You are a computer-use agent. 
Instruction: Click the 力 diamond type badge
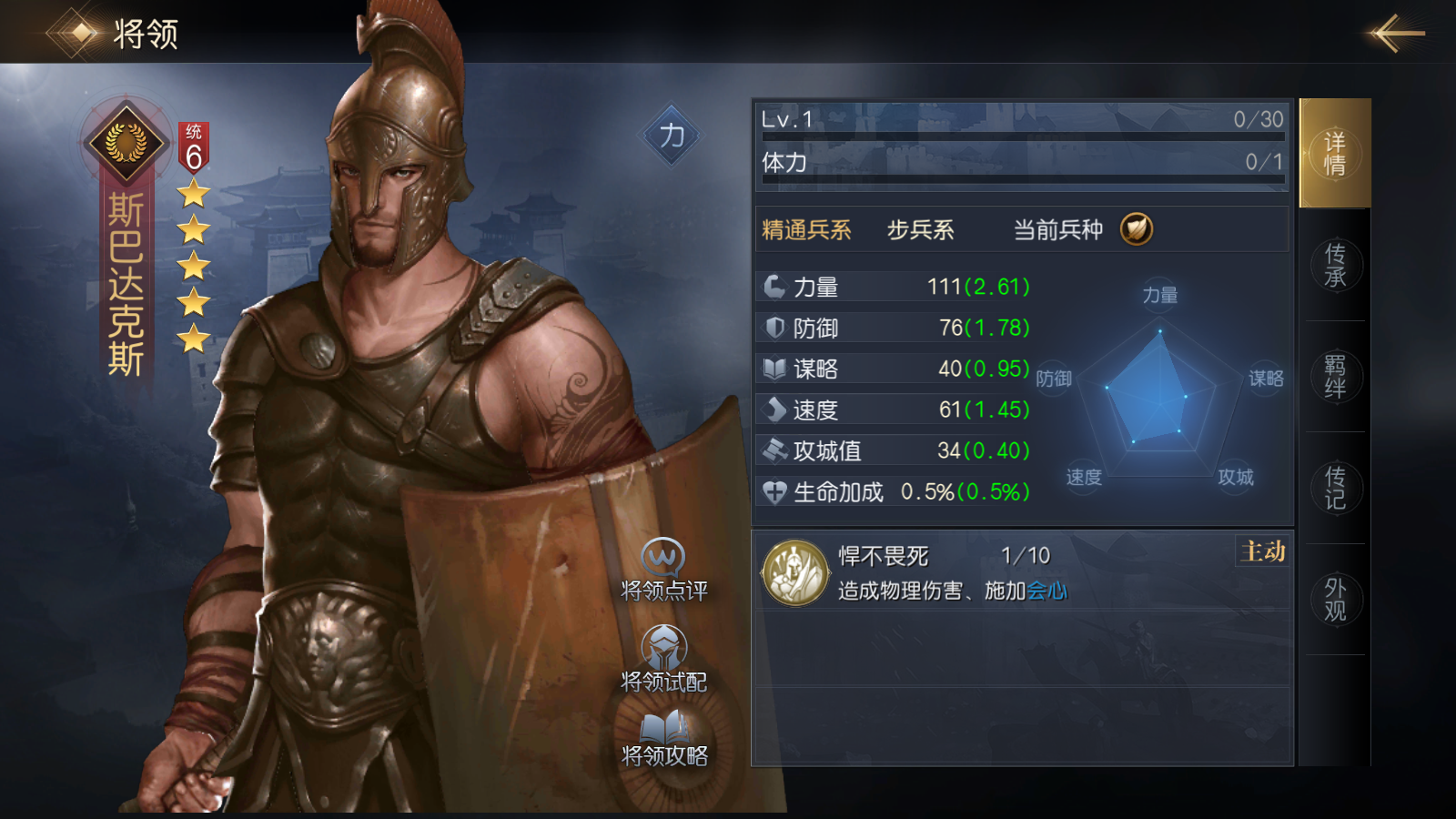(672, 136)
